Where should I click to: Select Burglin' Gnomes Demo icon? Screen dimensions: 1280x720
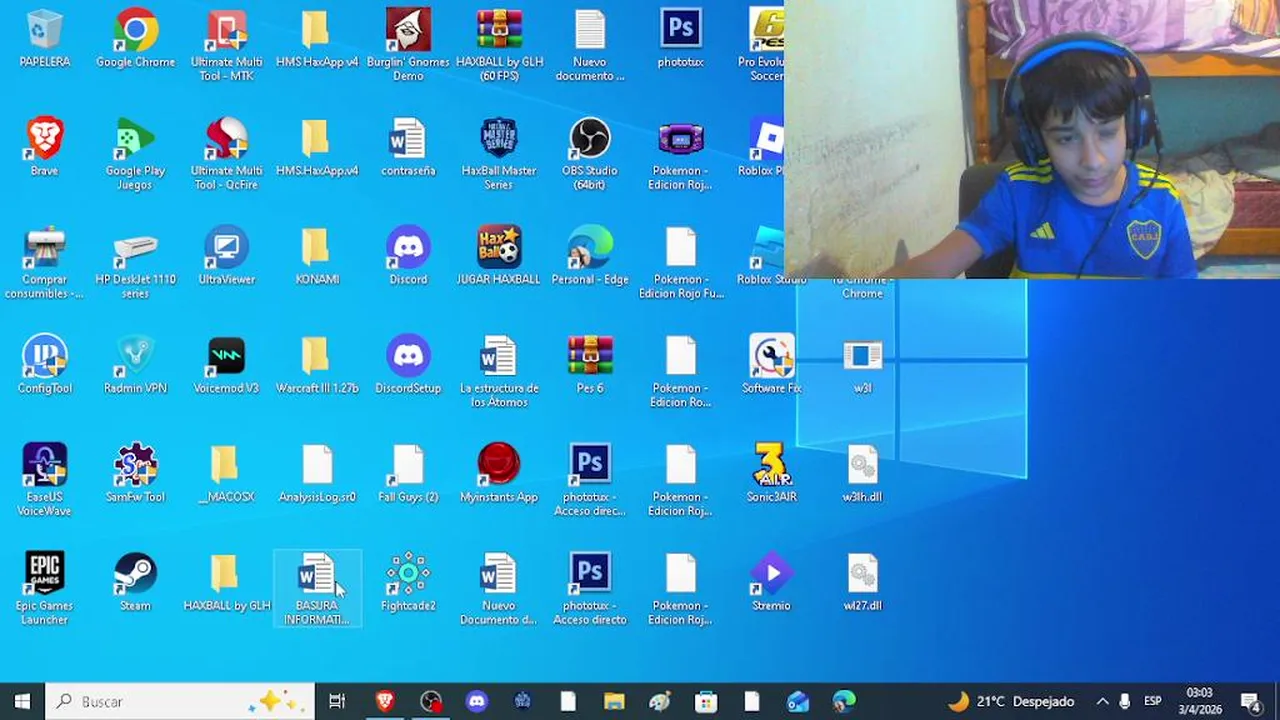(x=408, y=46)
